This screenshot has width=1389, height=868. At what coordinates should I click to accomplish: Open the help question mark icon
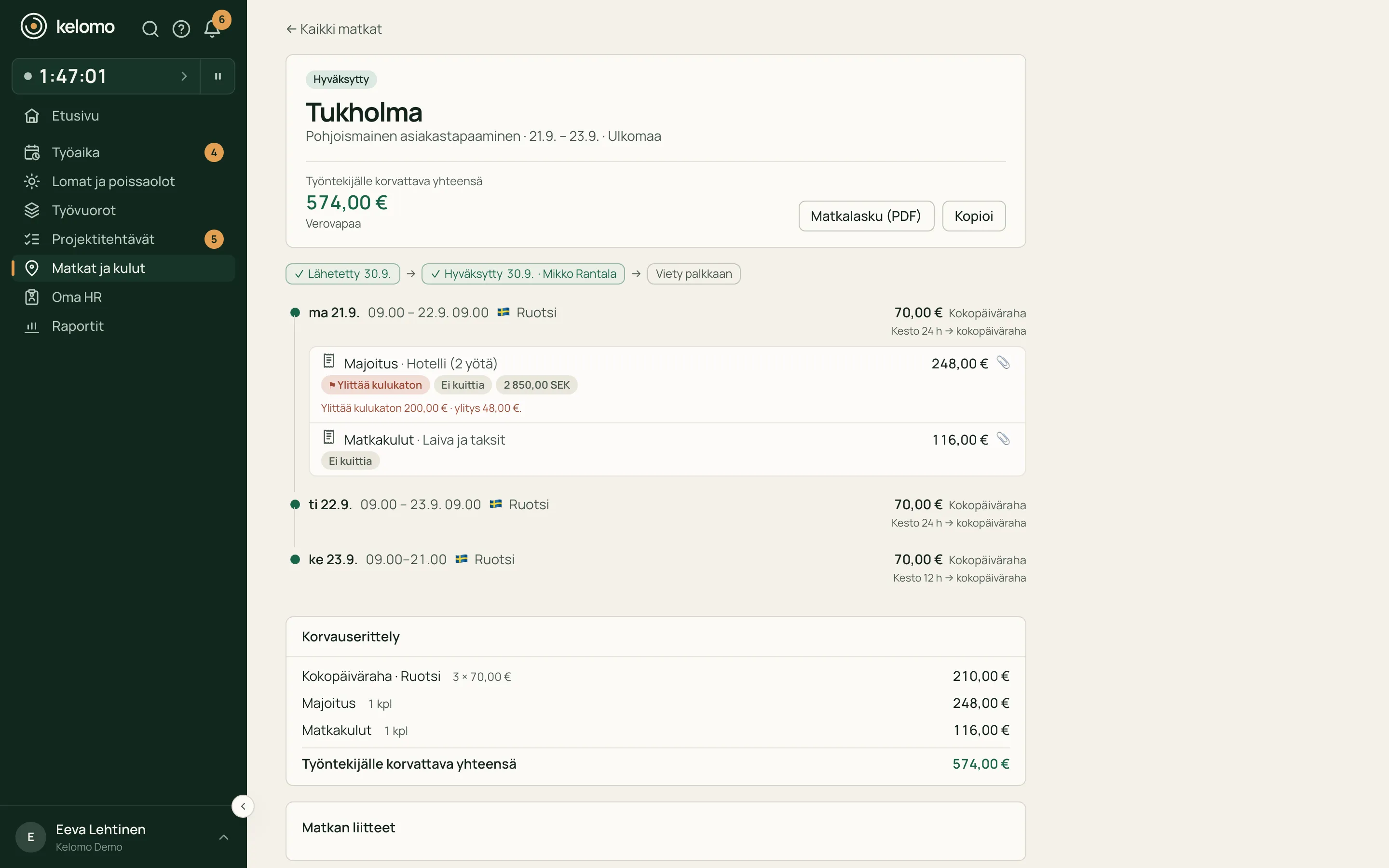[x=181, y=29]
